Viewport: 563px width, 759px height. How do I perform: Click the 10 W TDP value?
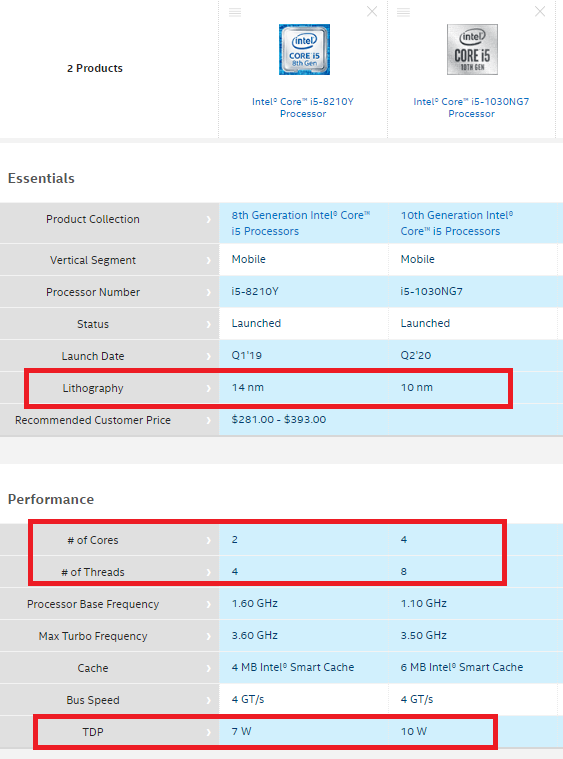tap(414, 731)
